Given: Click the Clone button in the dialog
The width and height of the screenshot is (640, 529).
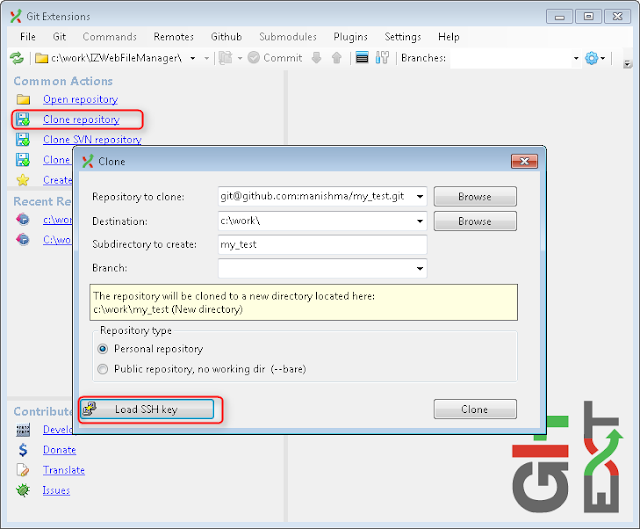Looking at the screenshot, I should tap(475, 409).
